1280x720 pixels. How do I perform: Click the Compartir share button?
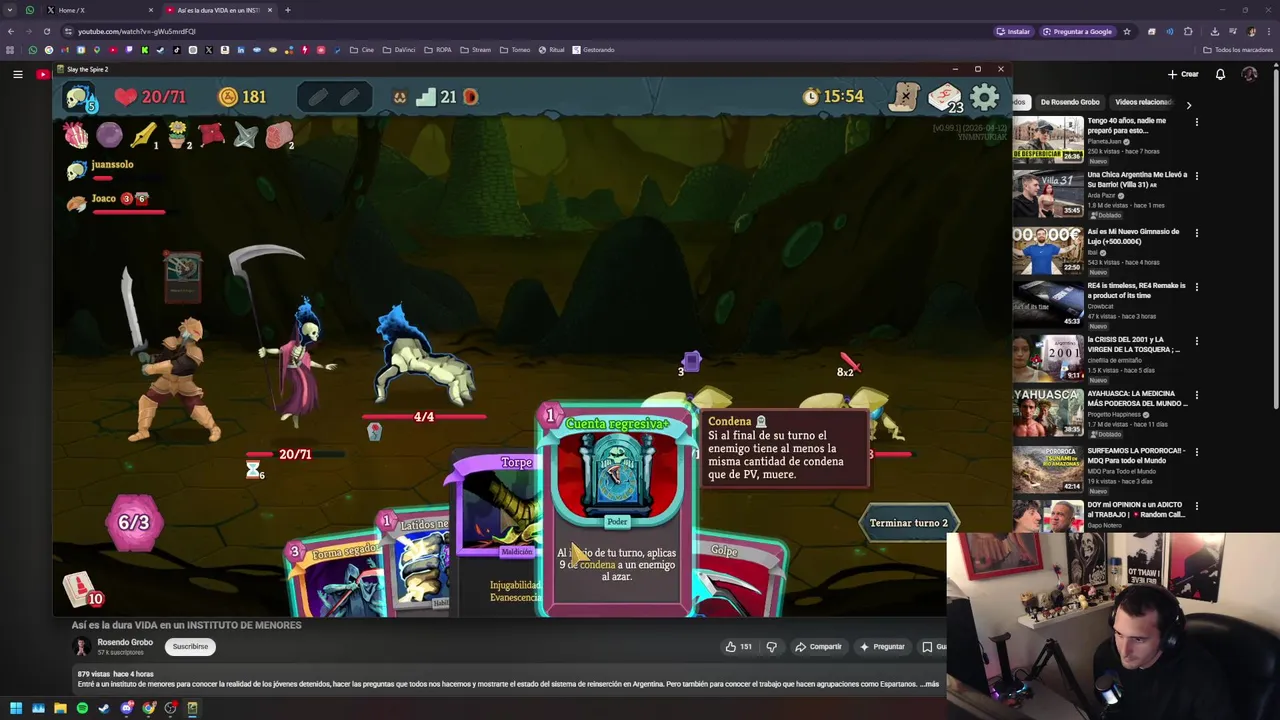[818, 647]
